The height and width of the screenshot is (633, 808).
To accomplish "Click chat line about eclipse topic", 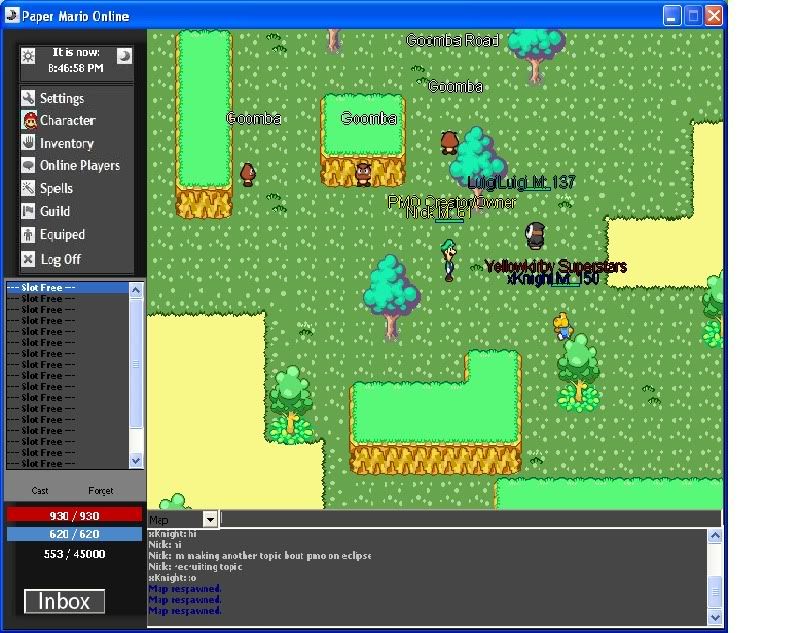I will pyautogui.click(x=260, y=556).
